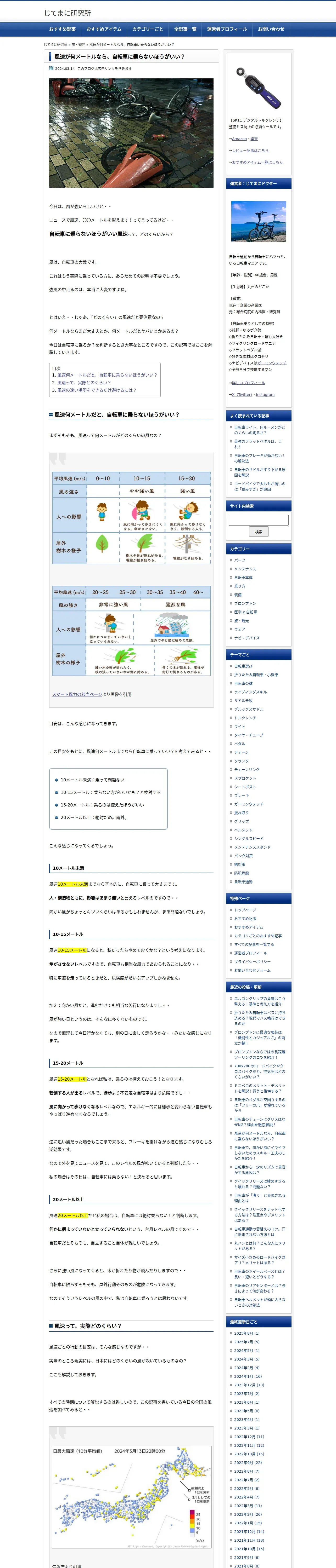Open the トップページ link in 特殊ページ
This screenshot has width=336, height=1568.
(245, 910)
